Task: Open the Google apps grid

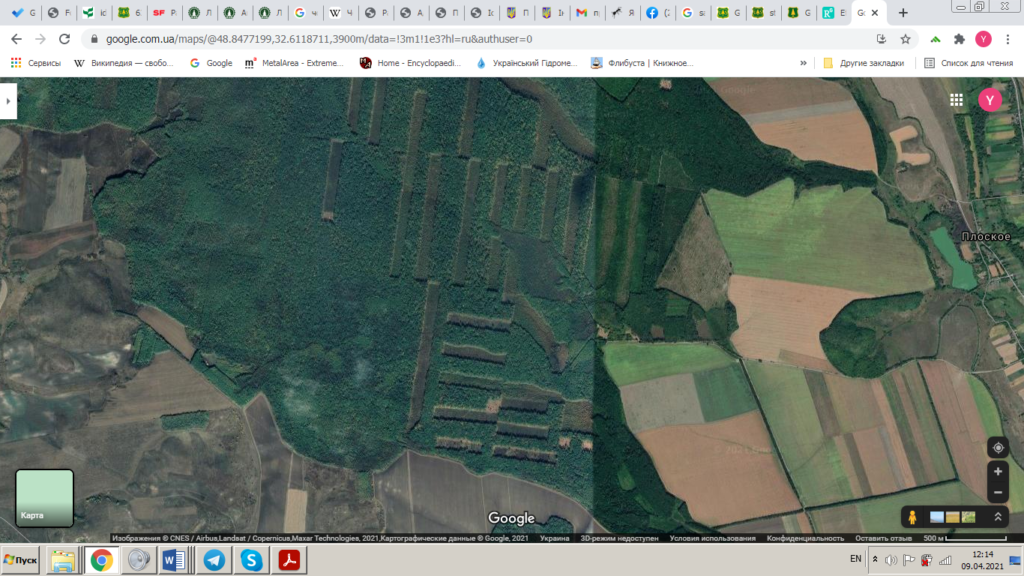Action: (956, 100)
